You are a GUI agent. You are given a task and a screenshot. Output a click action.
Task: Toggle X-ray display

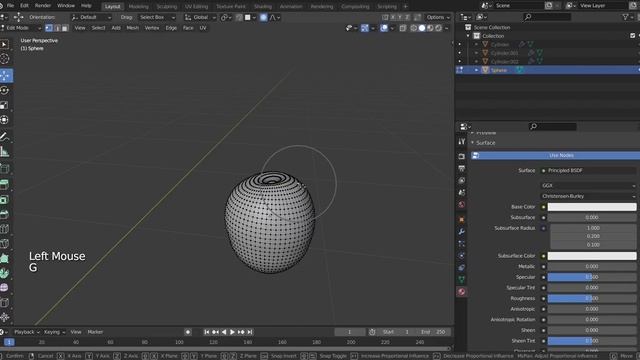point(402,28)
